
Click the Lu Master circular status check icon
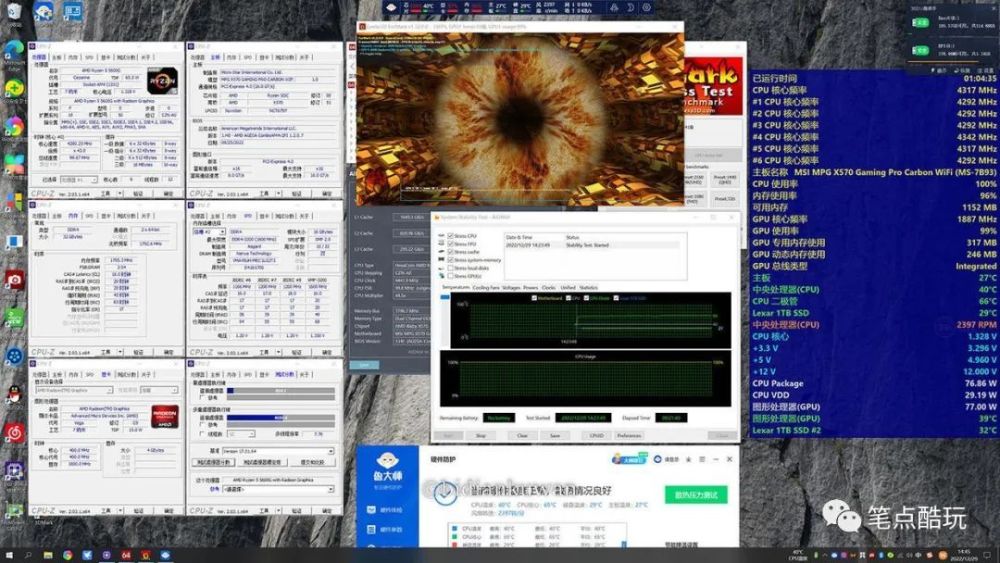pos(445,493)
